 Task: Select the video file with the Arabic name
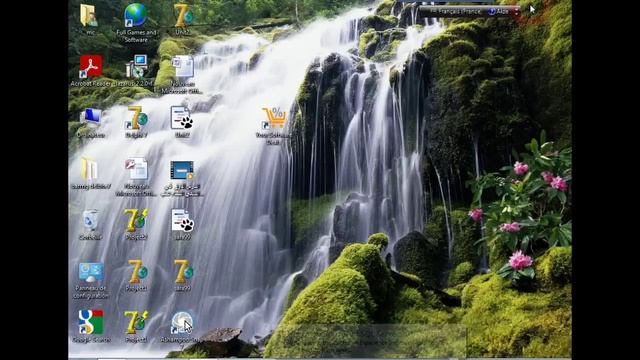[x=182, y=170]
